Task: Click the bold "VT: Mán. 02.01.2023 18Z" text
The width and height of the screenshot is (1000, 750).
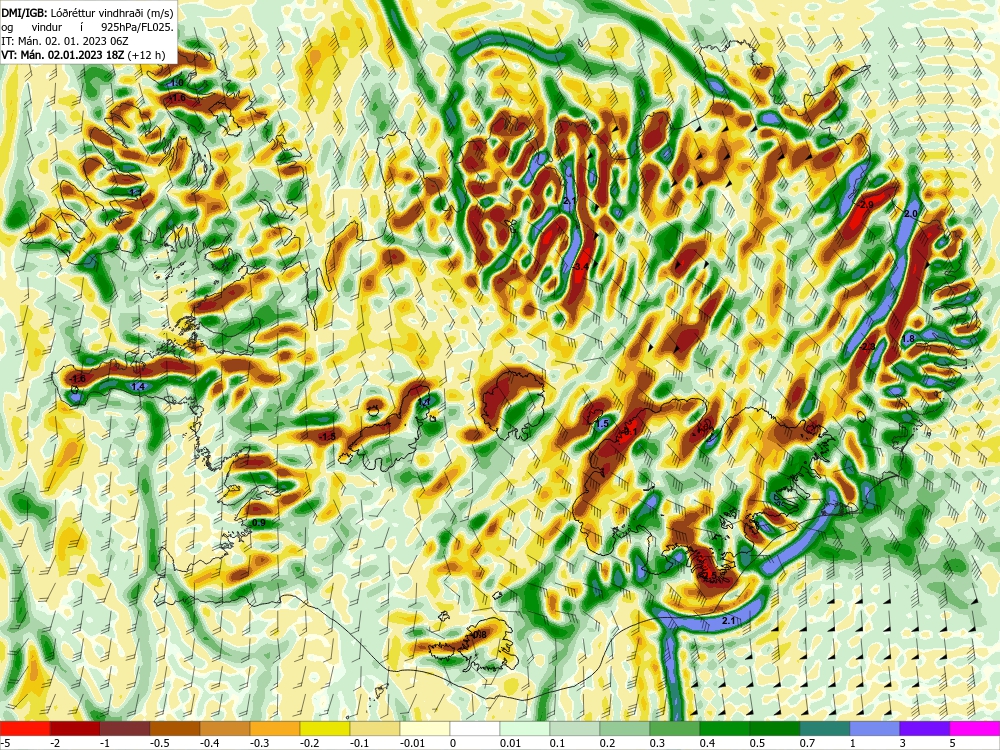Action: (x=63, y=55)
